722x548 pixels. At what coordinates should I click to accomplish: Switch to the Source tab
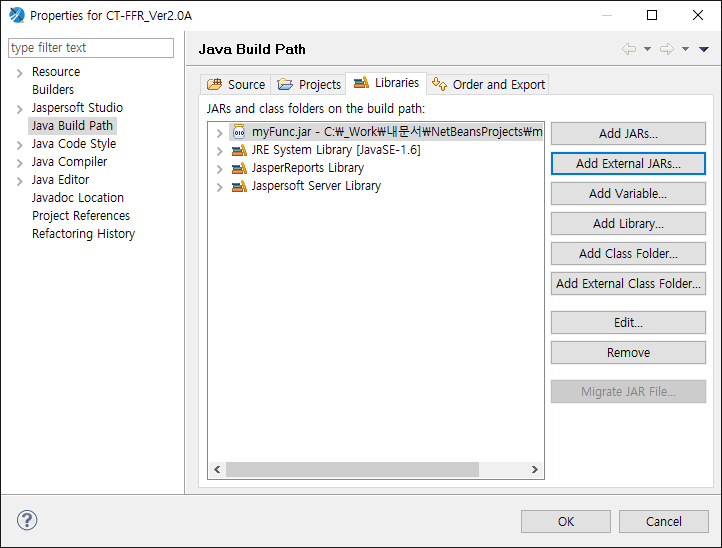pyautogui.click(x=236, y=84)
